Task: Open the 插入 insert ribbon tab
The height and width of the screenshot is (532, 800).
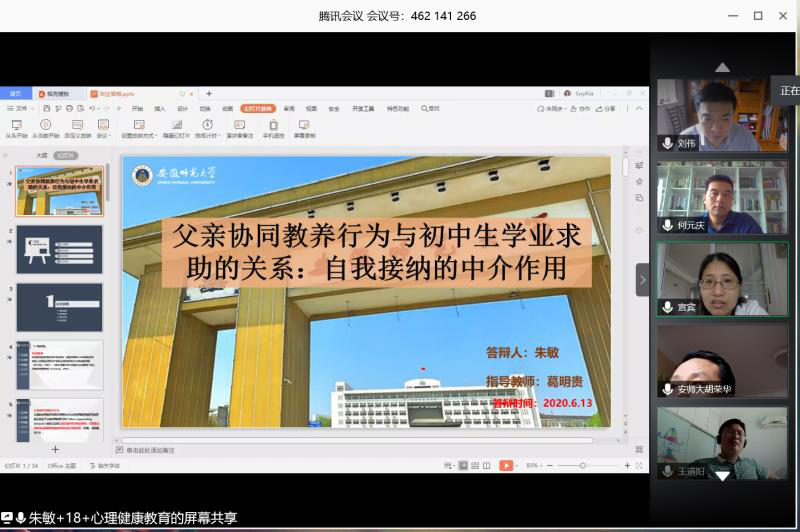Action: [159, 108]
